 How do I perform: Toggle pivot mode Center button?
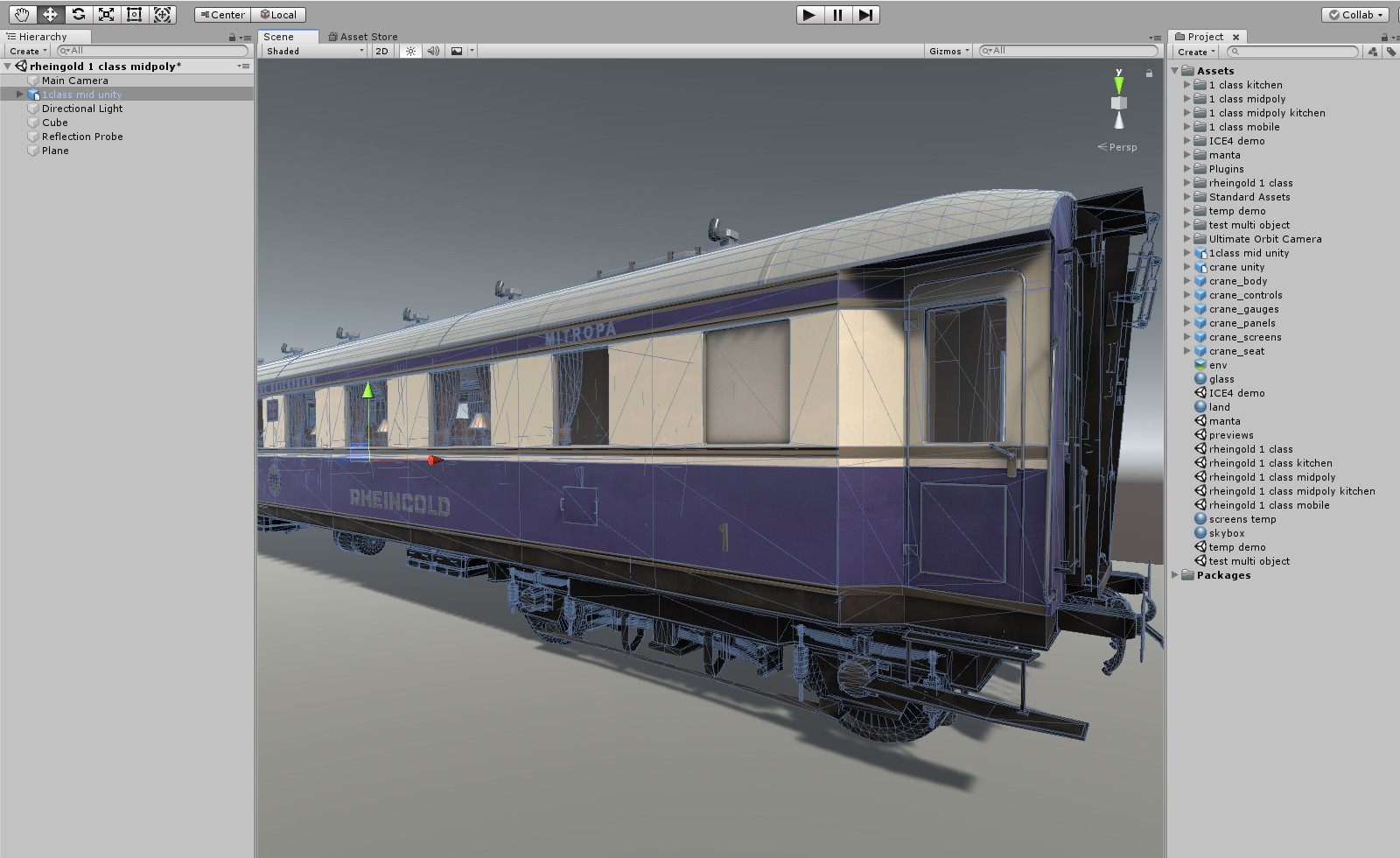pyautogui.click(x=222, y=15)
